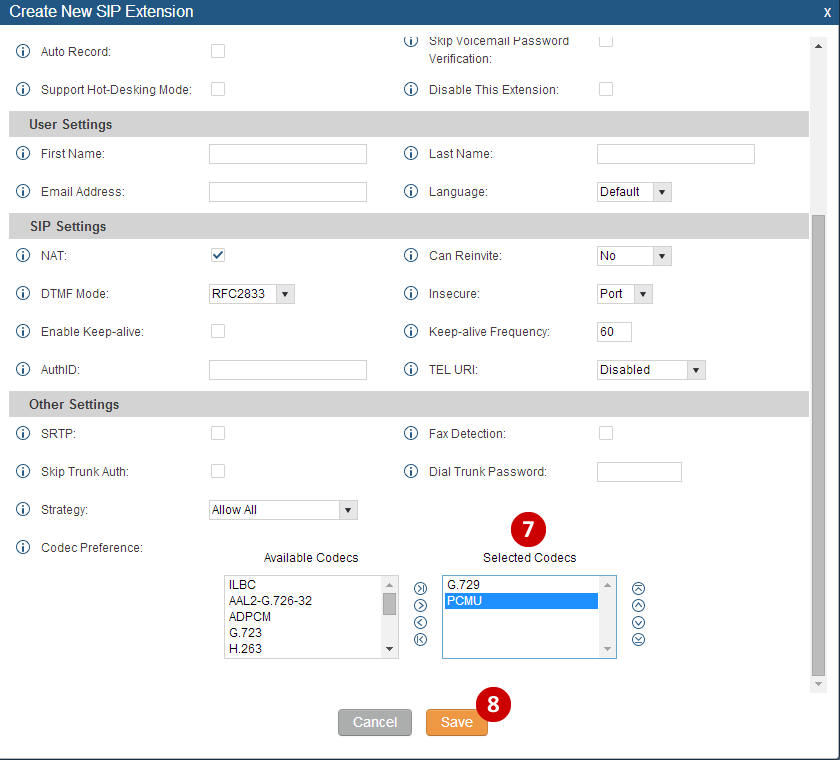
Task: Click the add-all codecs double-right arrow icon
Action: pos(420,587)
